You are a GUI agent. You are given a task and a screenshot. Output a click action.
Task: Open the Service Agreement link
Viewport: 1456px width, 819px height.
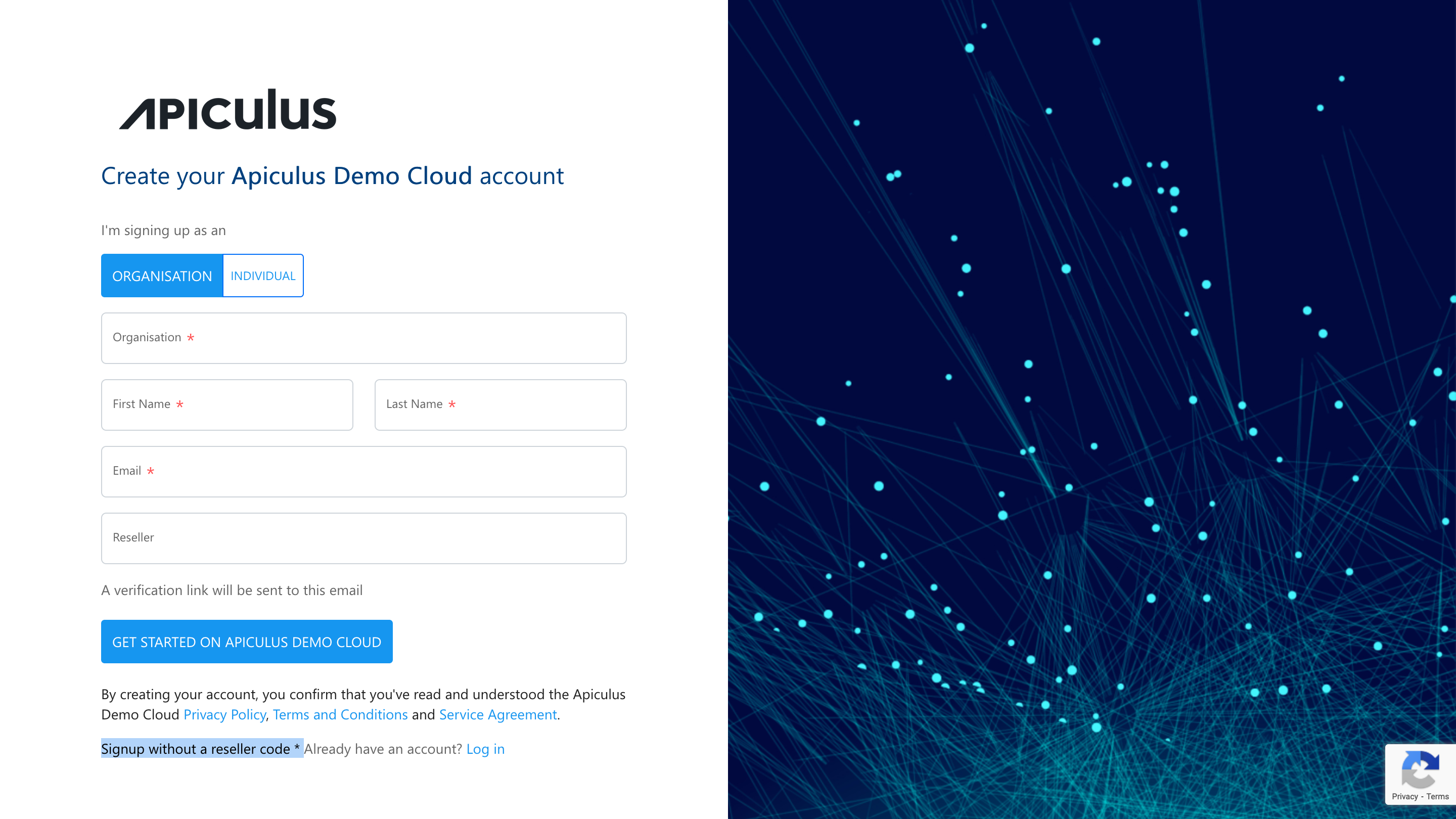pos(498,714)
